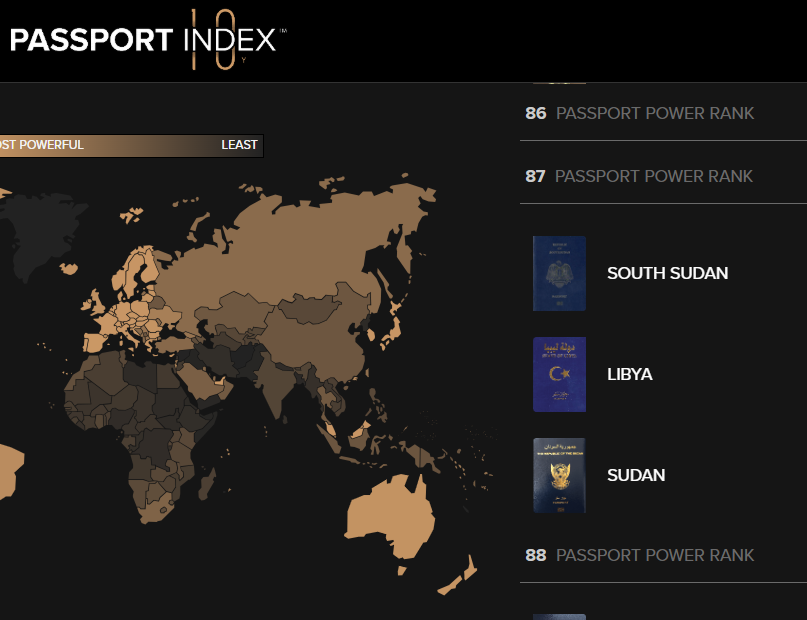Open the Libya passport thumbnail
The height and width of the screenshot is (620, 807).
[x=559, y=375]
